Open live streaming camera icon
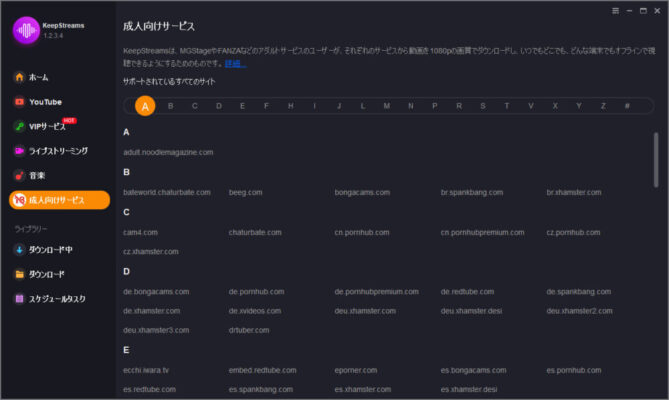 coord(19,151)
